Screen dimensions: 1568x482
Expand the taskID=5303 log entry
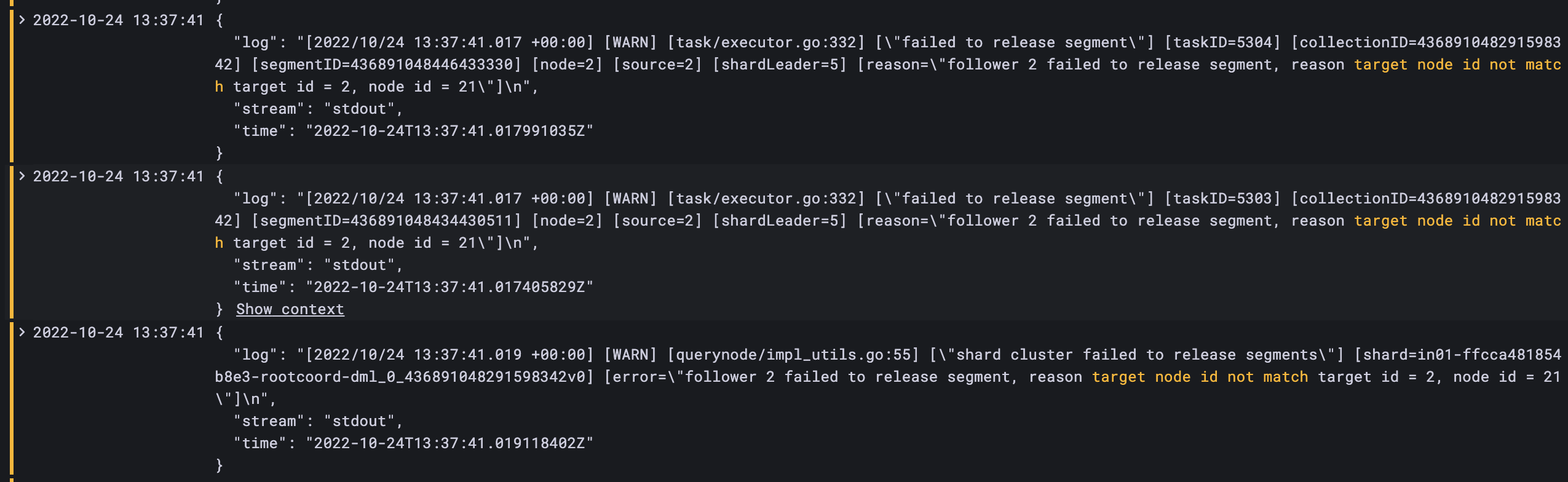(x=22, y=176)
